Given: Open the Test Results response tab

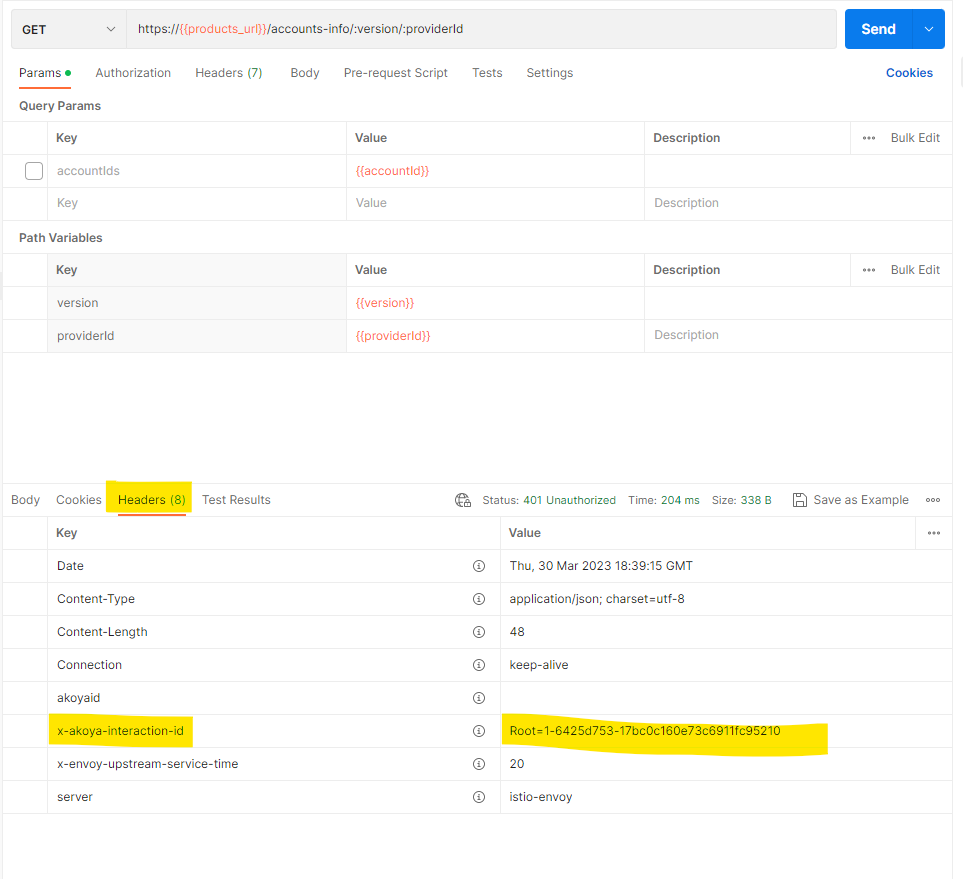Looking at the screenshot, I should tap(236, 500).
